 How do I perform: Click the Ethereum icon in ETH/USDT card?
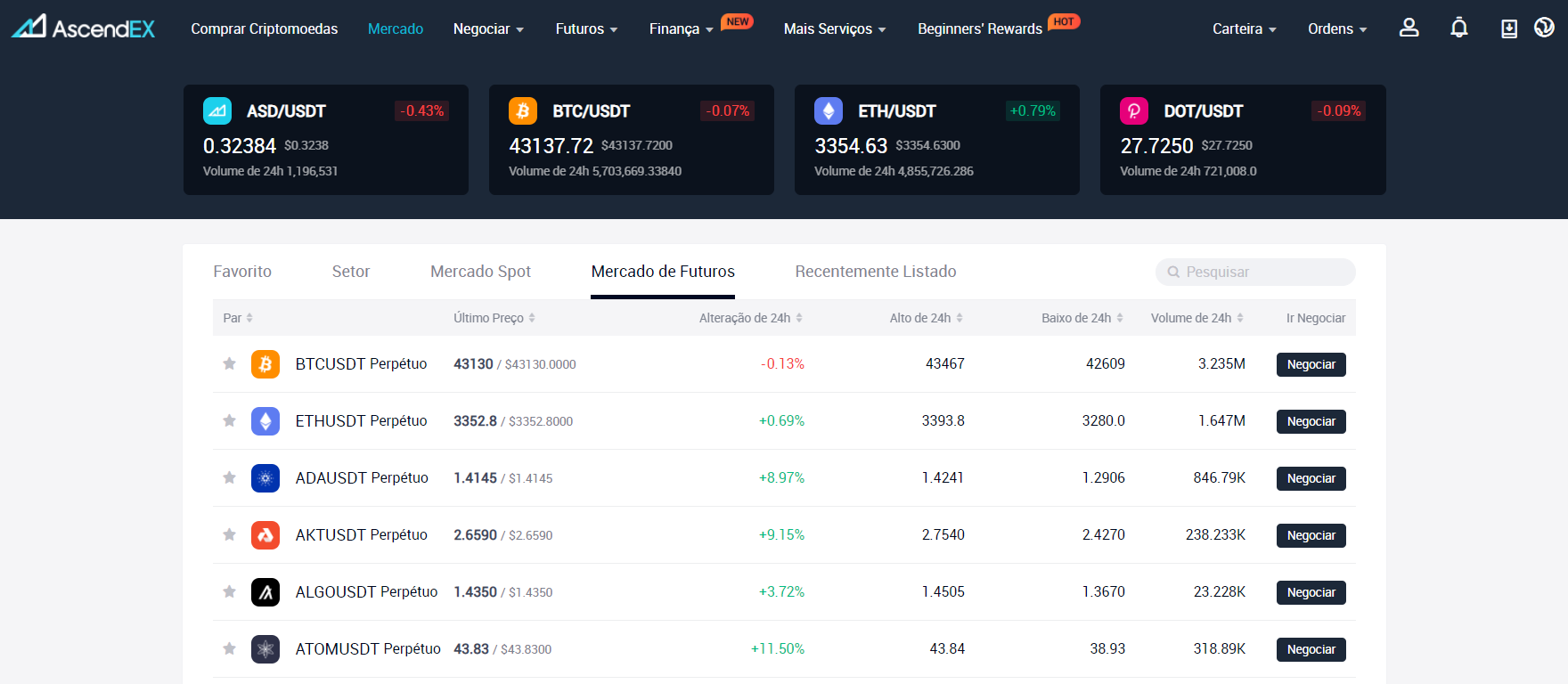(x=829, y=111)
